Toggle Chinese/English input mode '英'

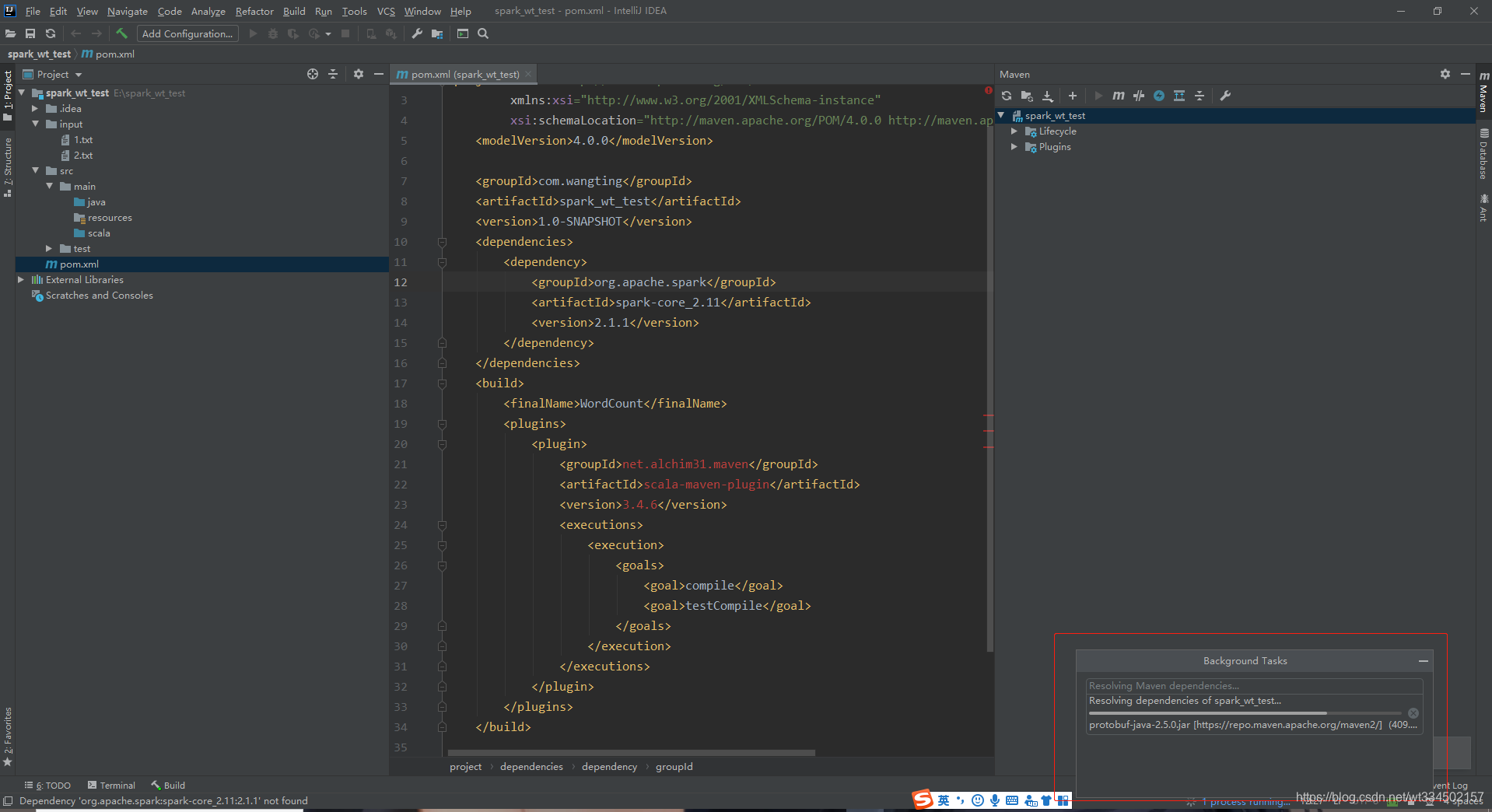click(944, 800)
